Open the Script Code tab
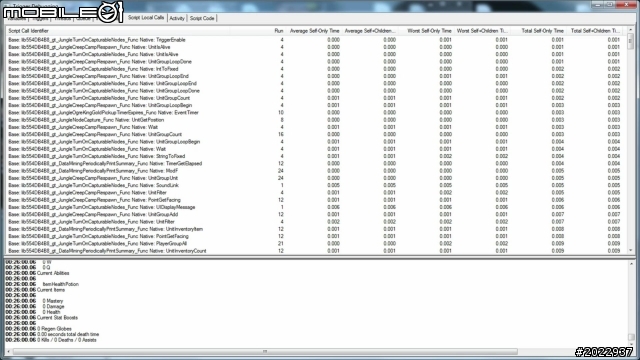640x360 pixels. (x=202, y=18)
